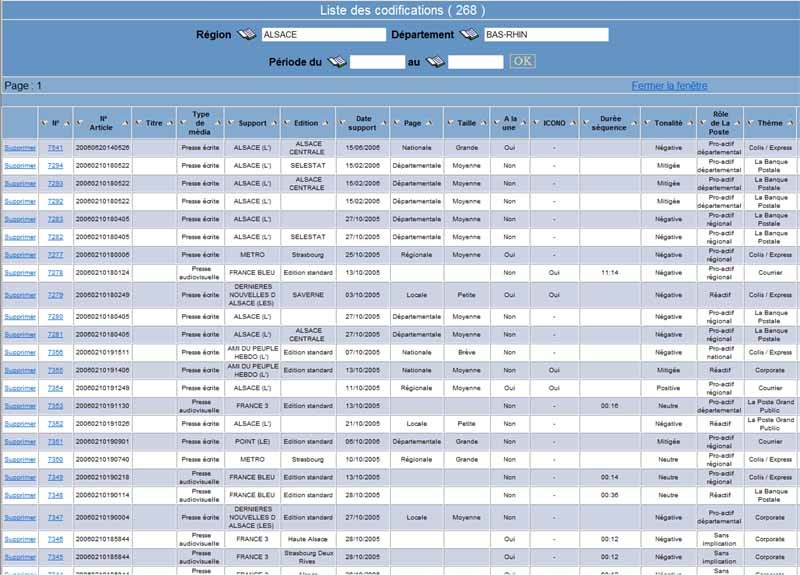The image size is (800, 575).
Task: Sort Page column descending
Action: 396,123
